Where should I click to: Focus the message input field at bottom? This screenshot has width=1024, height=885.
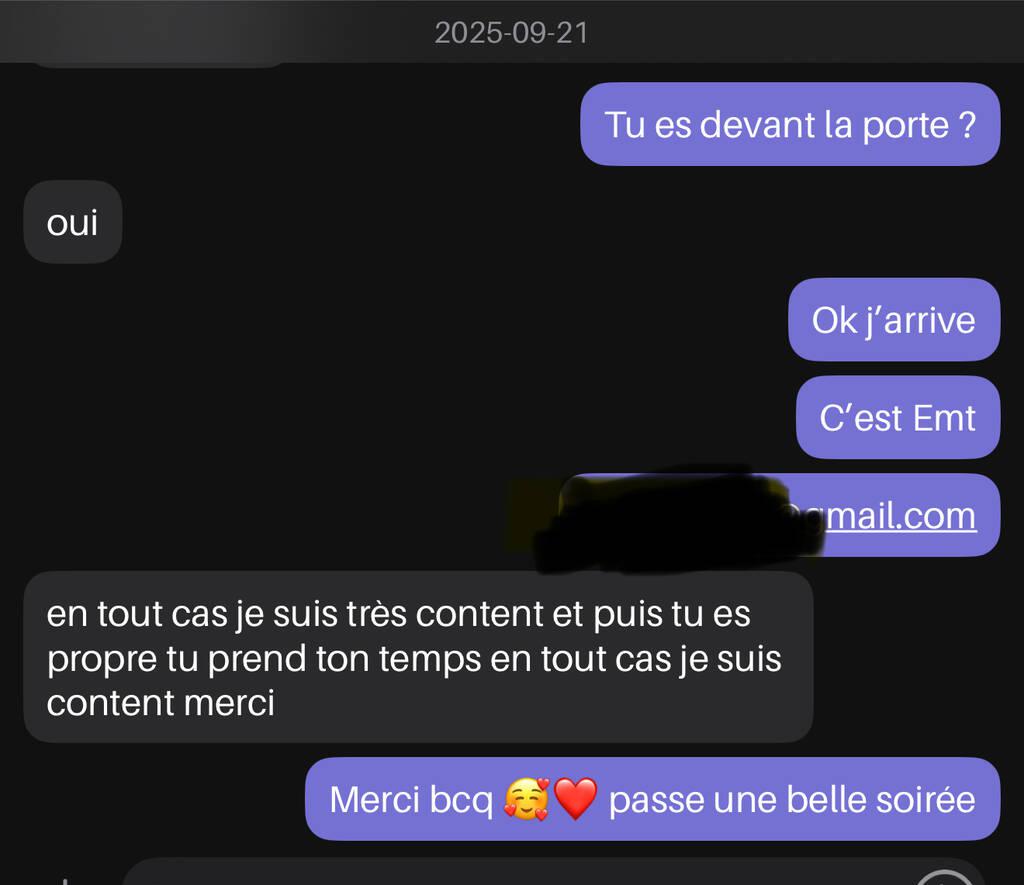point(552,873)
